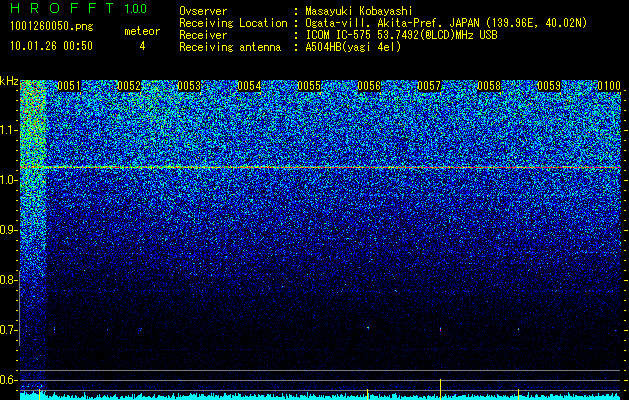Click the 'Receiving antenna' field label
This screenshot has height=400, width=629.
click(230, 47)
